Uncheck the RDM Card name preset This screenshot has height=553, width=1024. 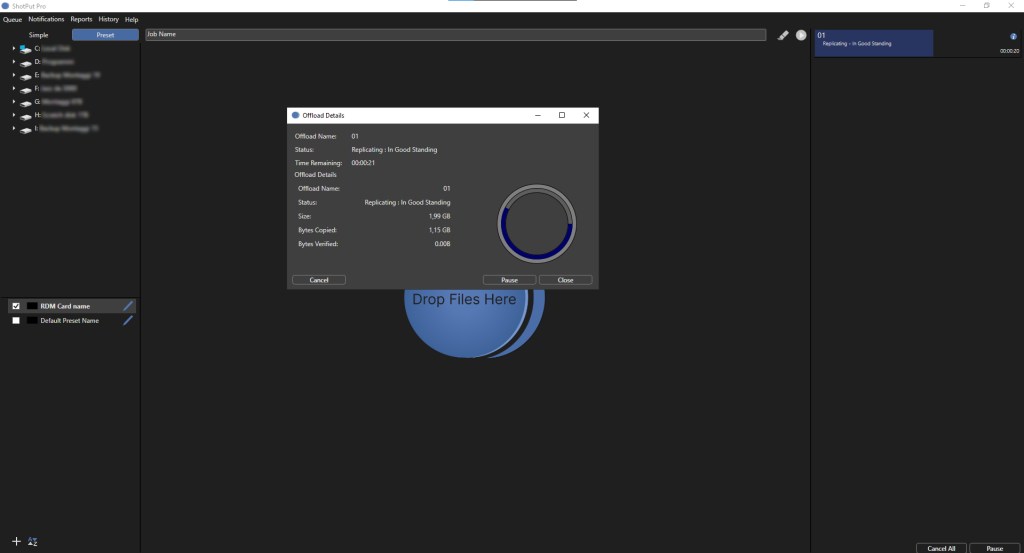click(x=15, y=306)
